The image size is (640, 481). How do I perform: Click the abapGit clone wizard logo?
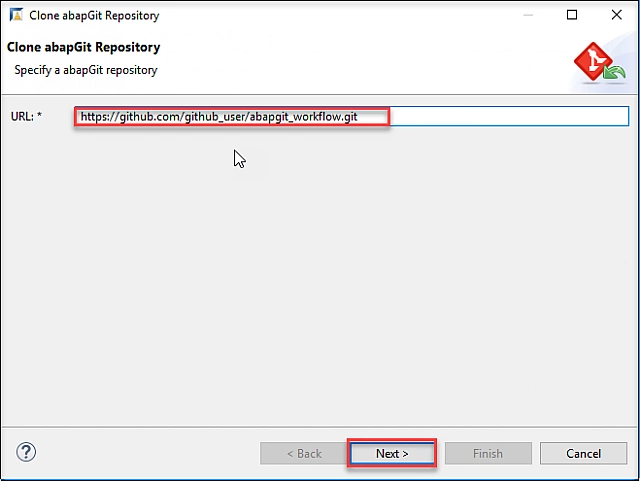pyautogui.click(x=598, y=62)
